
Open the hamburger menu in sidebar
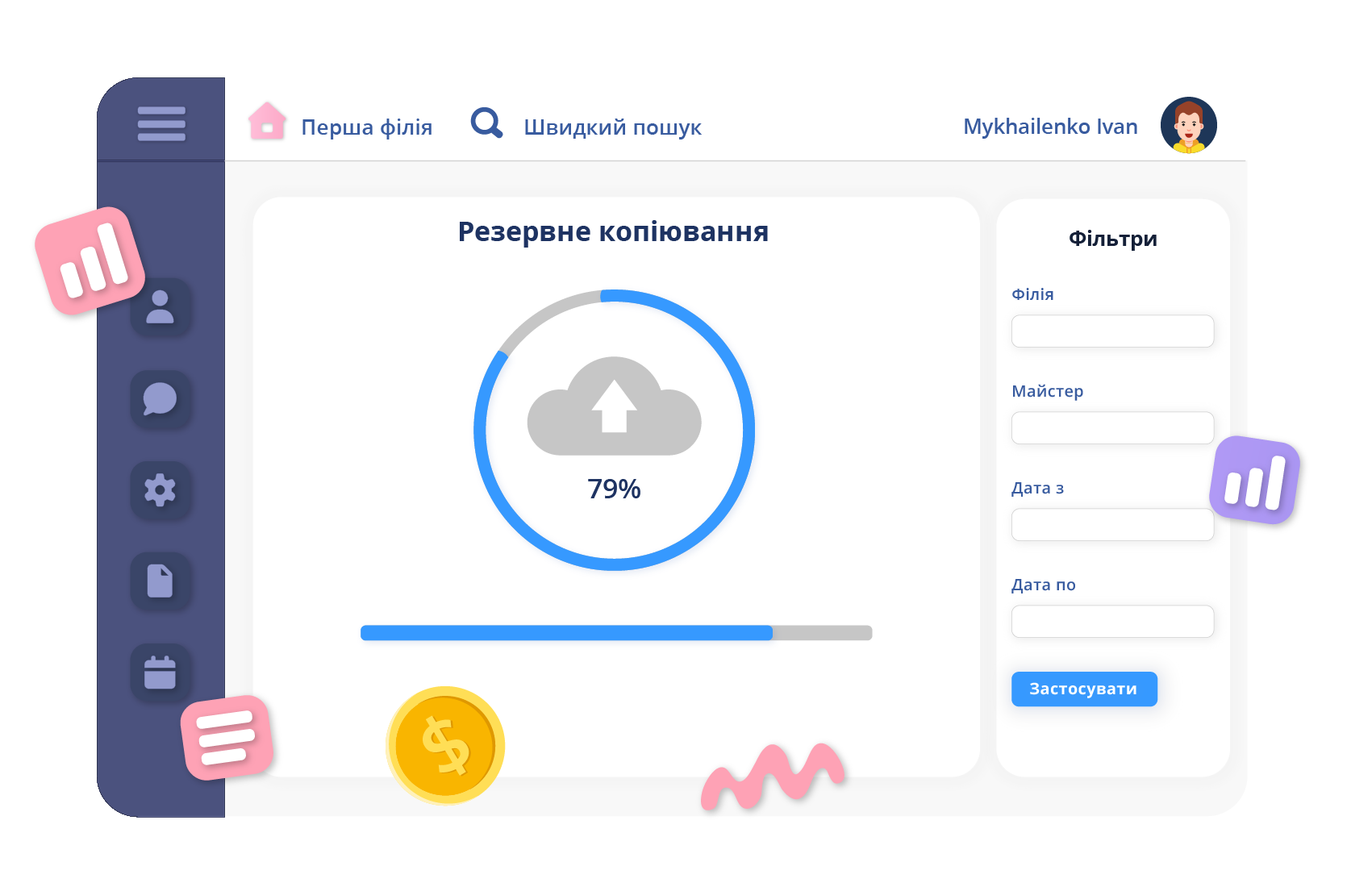click(x=161, y=123)
